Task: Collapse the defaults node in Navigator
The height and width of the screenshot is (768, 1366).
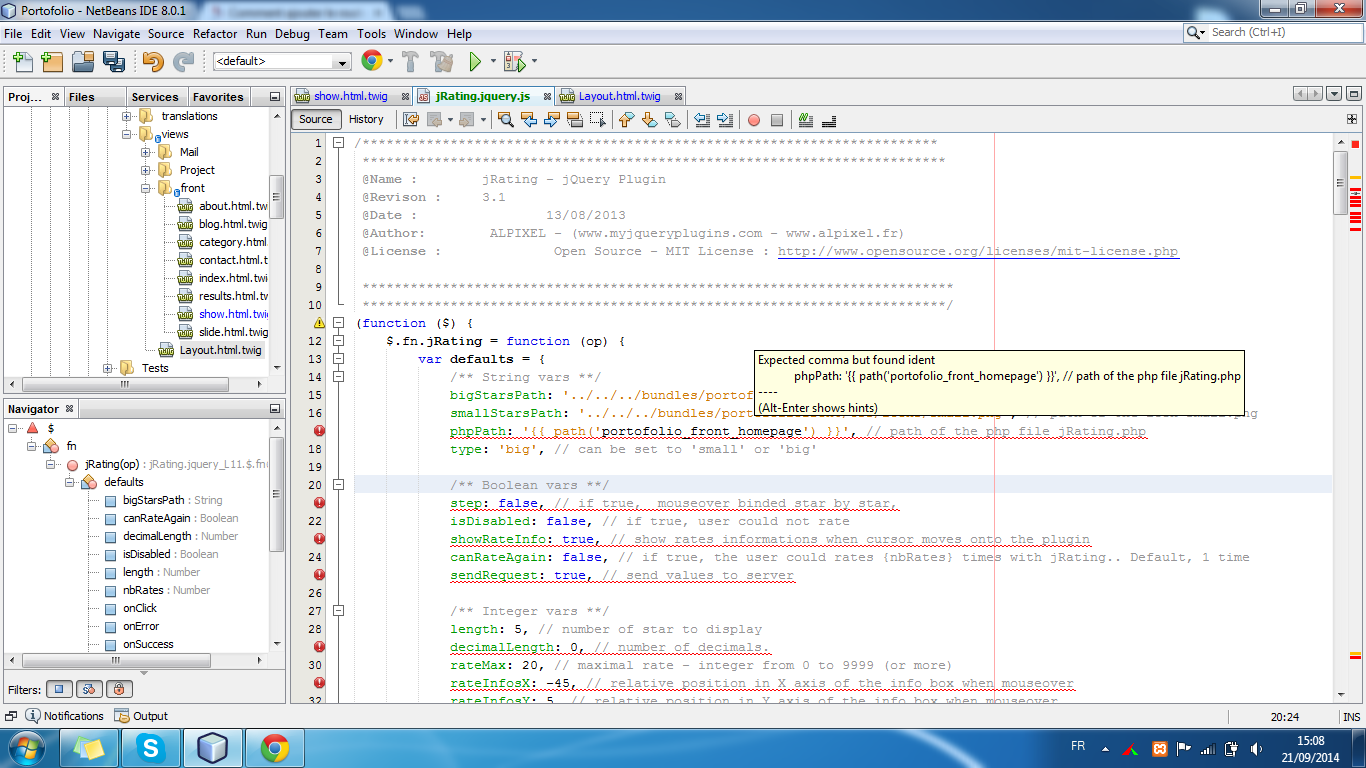Action: click(71, 482)
